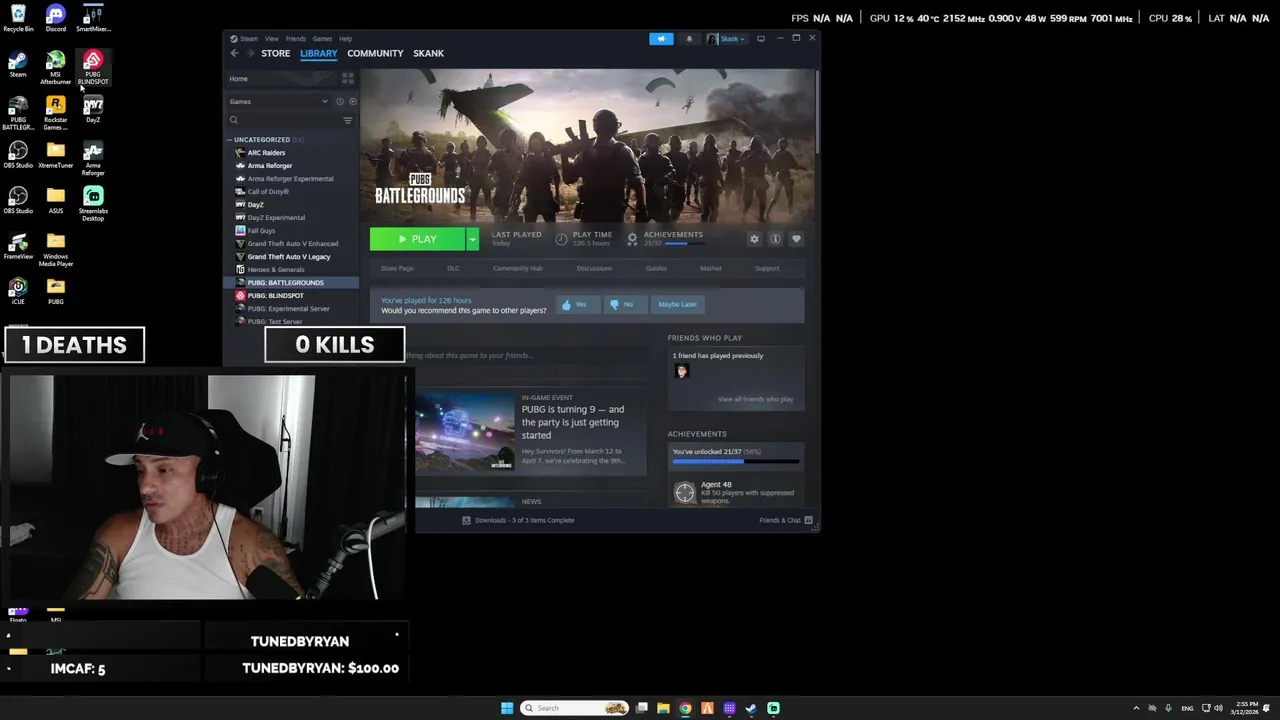The height and width of the screenshot is (720, 1280).
Task: Select ARC Raiders in library list
Action: click(x=266, y=153)
